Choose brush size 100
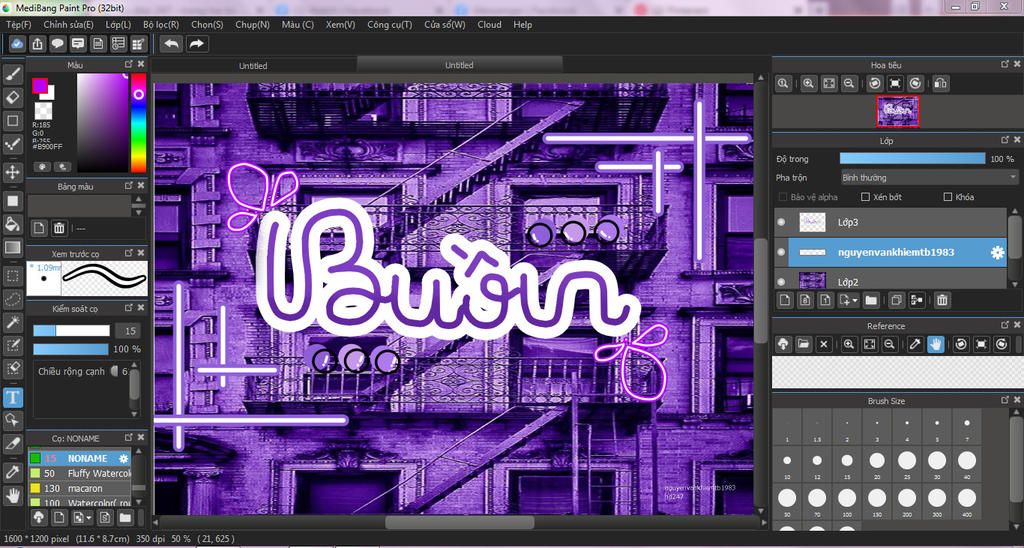The height and width of the screenshot is (548, 1024). pos(847,501)
